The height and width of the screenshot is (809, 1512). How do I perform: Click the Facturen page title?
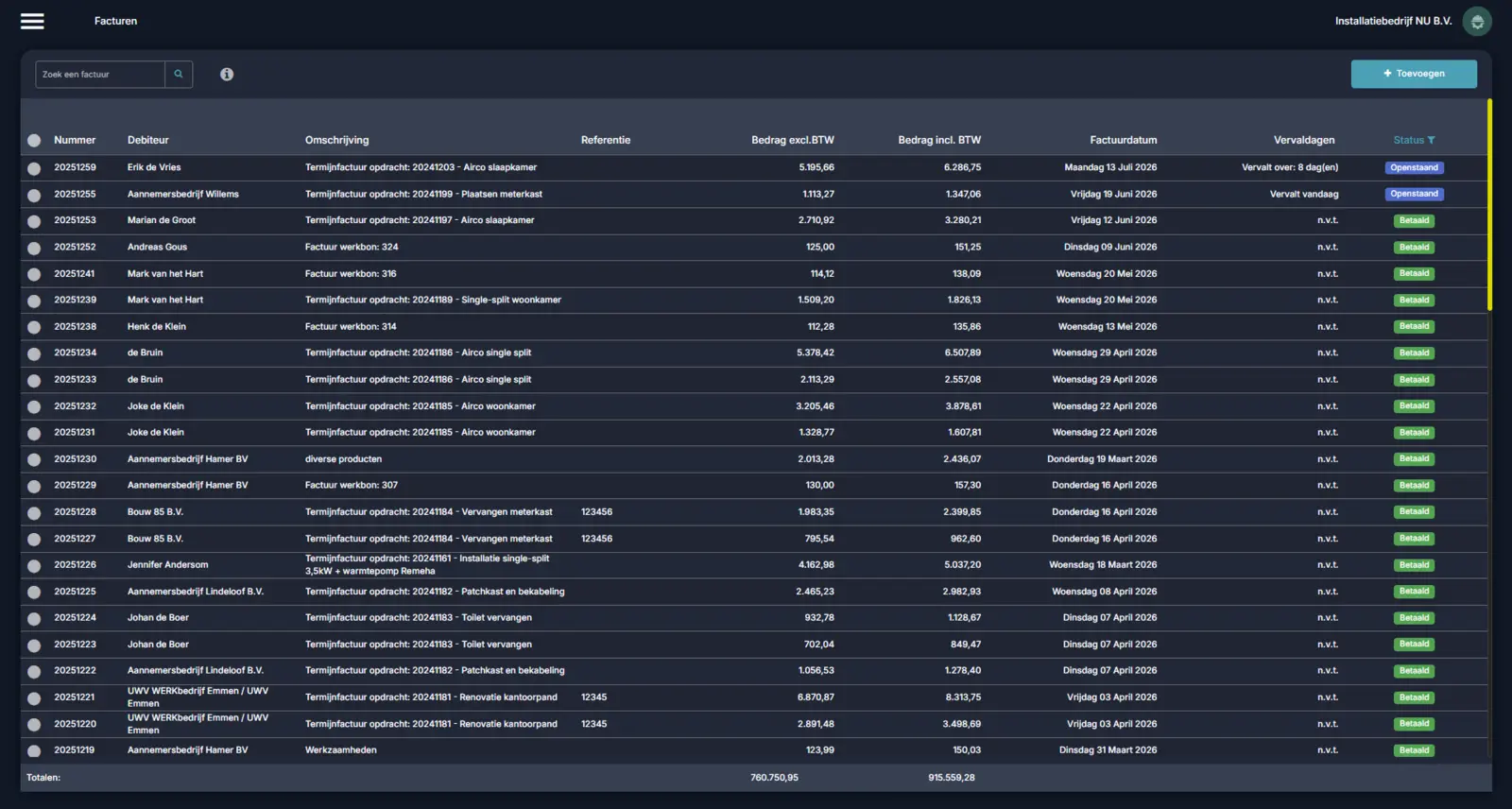pyautogui.click(x=115, y=21)
